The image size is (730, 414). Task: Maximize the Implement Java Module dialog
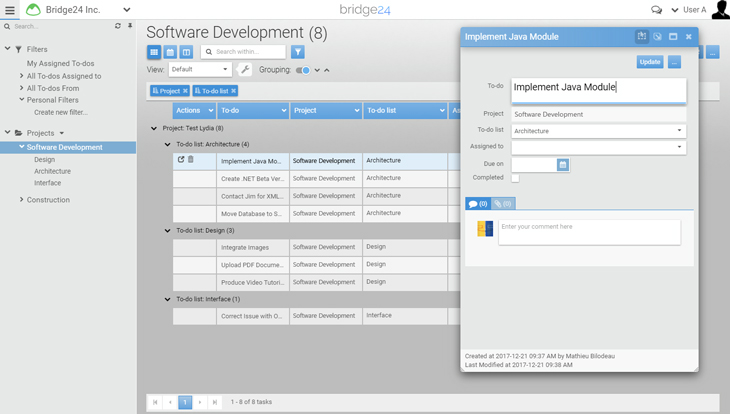(x=673, y=36)
